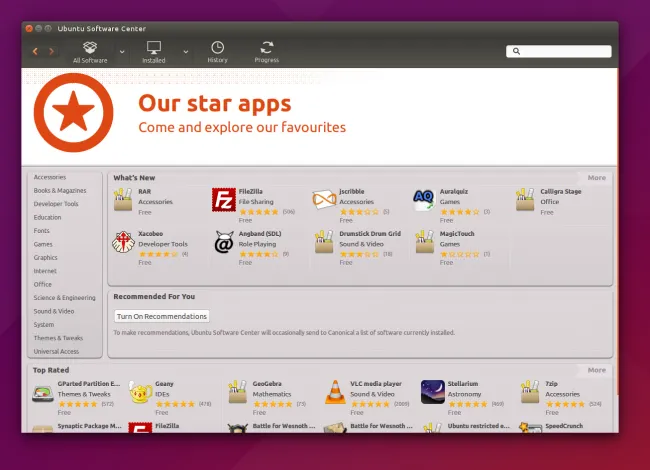Open FileZilla in What's New
Screen dimensions: 650x470
224,200
